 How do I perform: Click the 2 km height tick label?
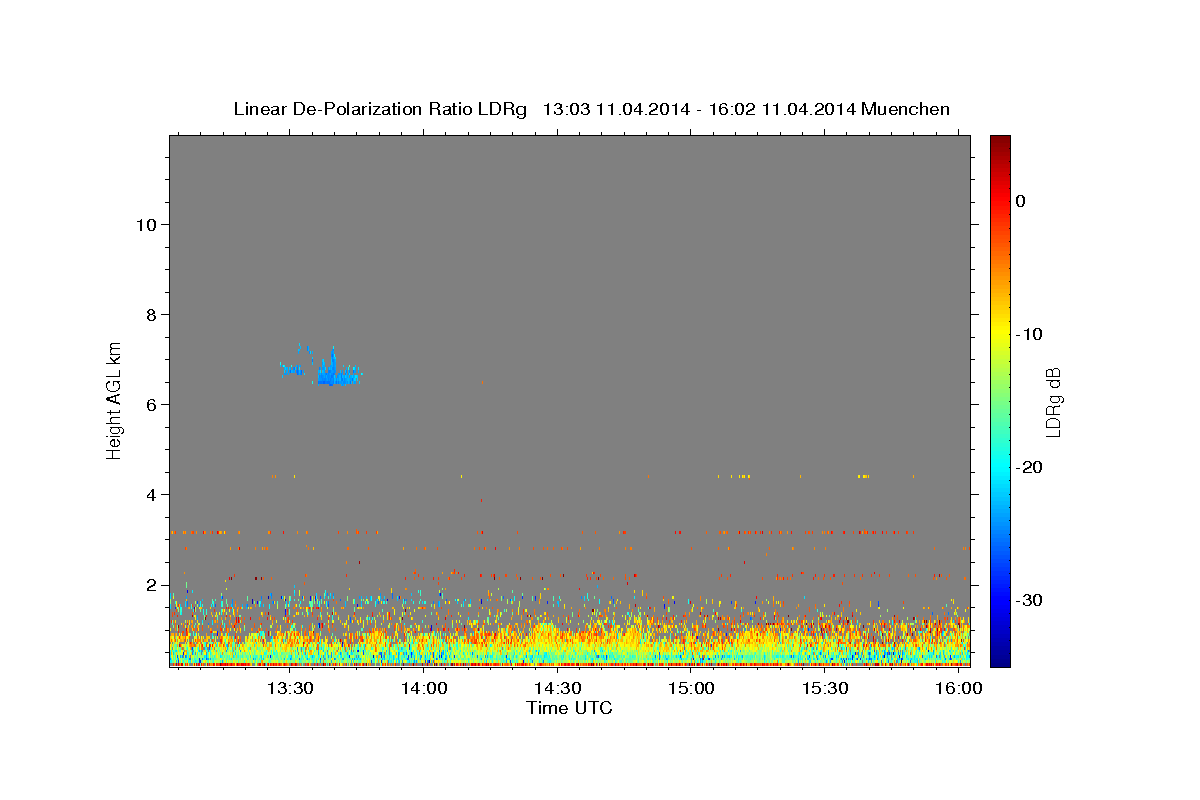point(151,585)
